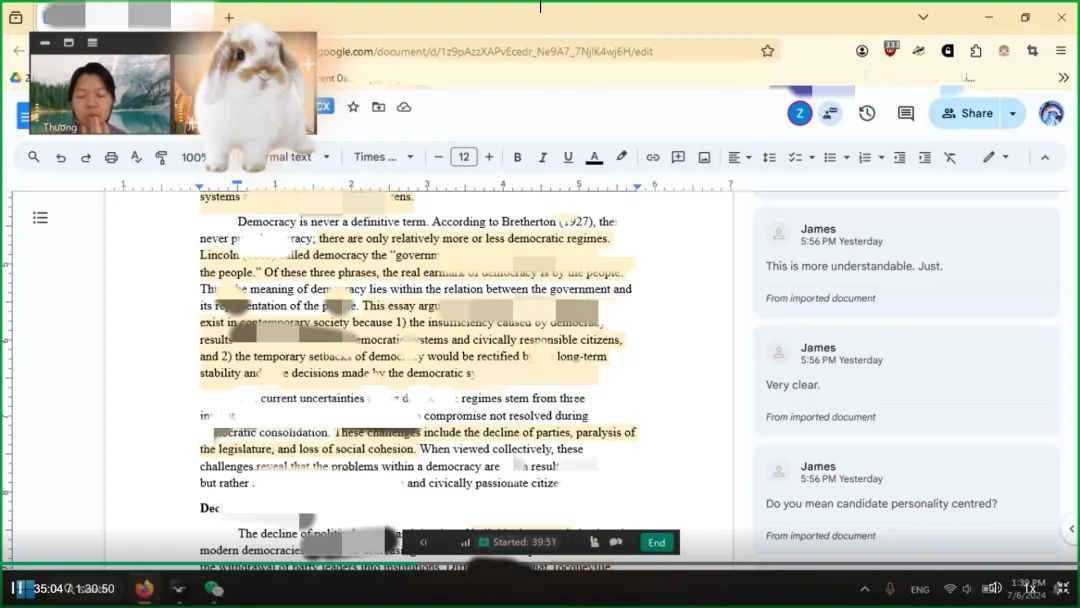Open Wi-Fi network settings in tray
The image size is (1080, 608).
click(x=949, y=589)
